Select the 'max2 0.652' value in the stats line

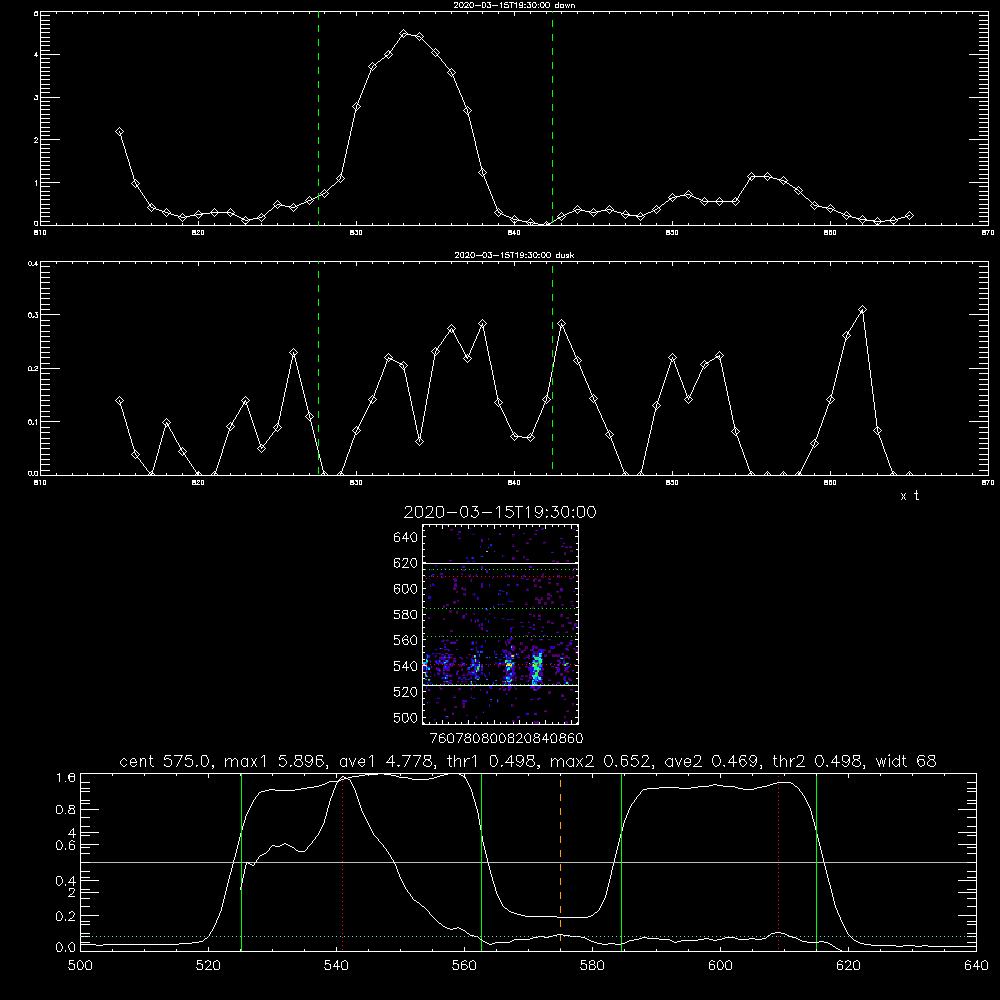[x=602, y=761]
